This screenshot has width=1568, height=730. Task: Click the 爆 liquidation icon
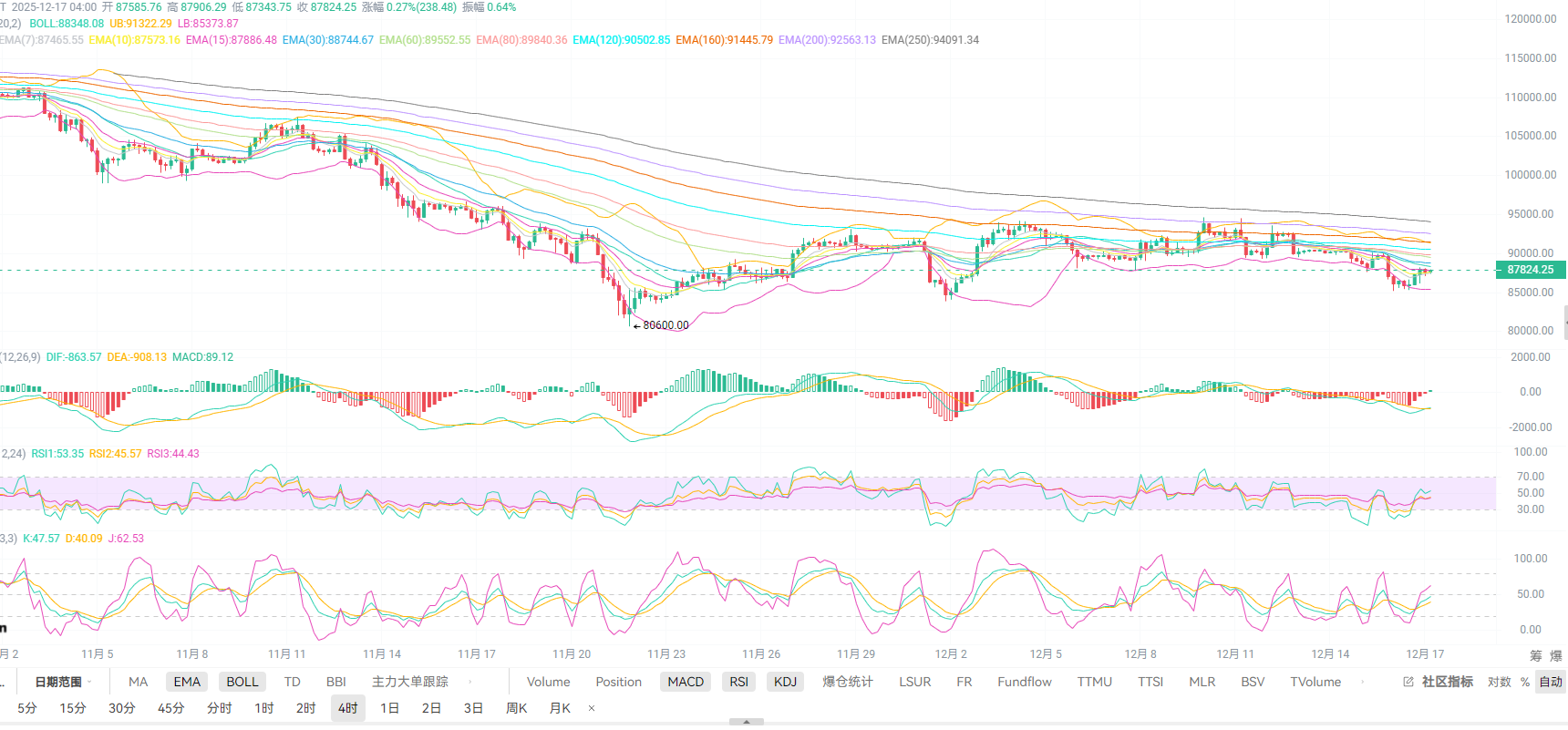click(x=1555, y=655)
